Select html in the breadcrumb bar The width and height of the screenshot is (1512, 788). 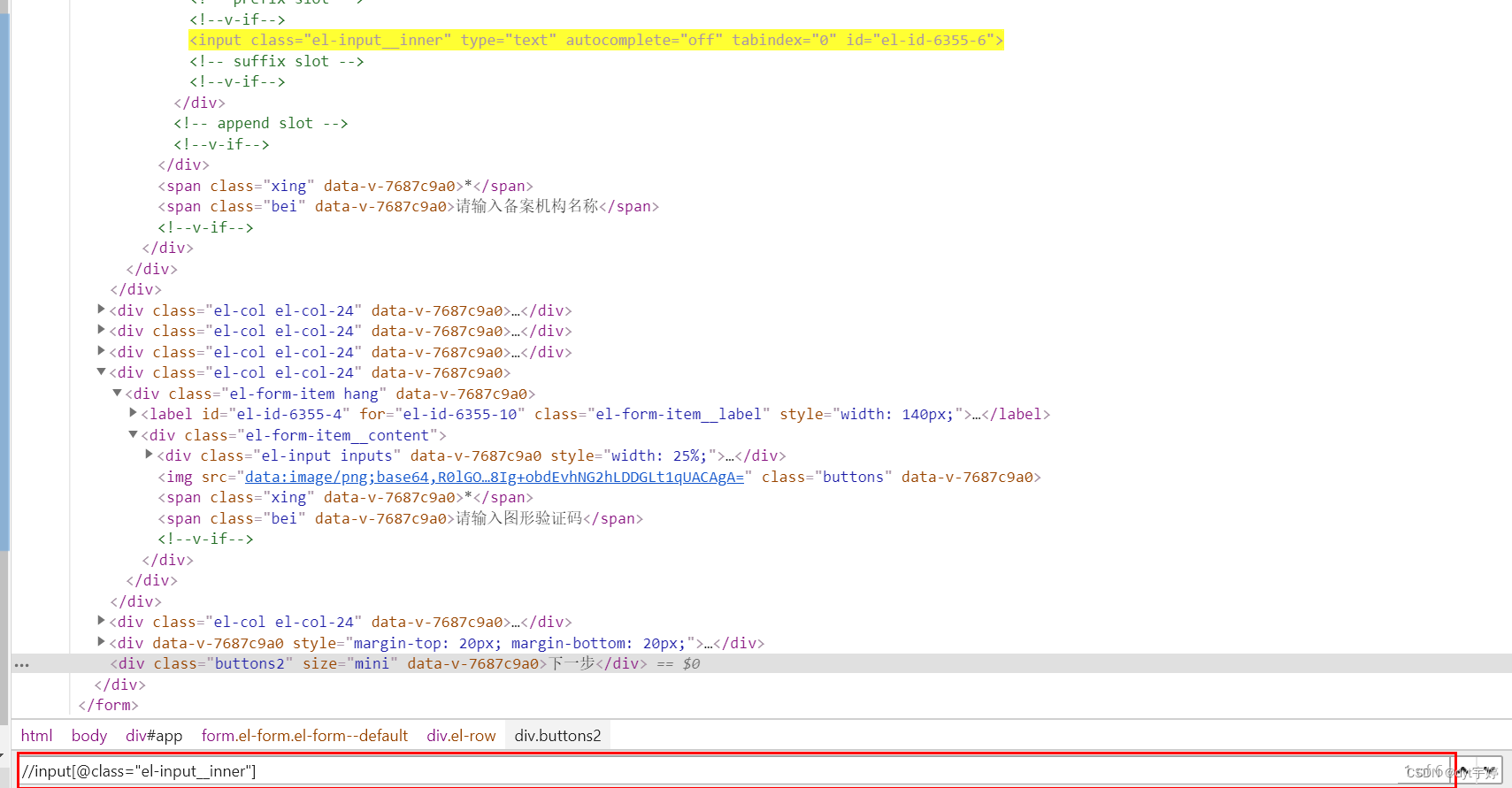pyautogui.click(x=36, y=736)
